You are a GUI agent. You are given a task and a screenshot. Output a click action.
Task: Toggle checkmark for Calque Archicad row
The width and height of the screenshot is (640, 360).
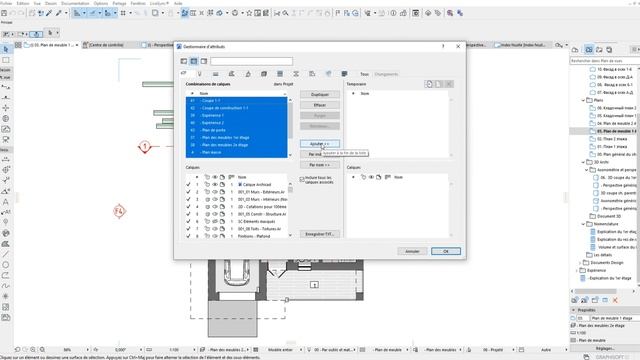pos(188,184)
